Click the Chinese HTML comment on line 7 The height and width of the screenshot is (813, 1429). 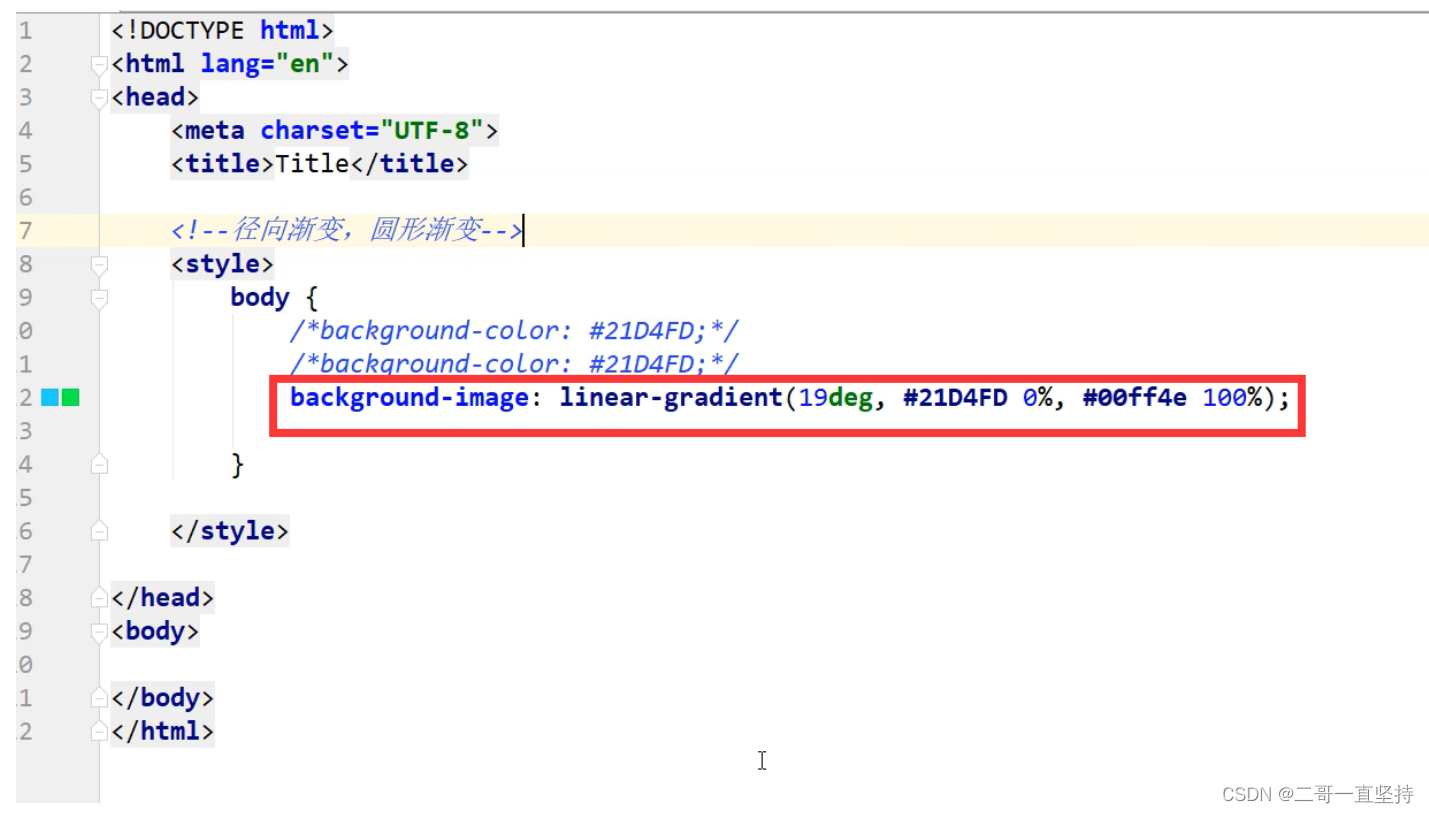(347, 231)
